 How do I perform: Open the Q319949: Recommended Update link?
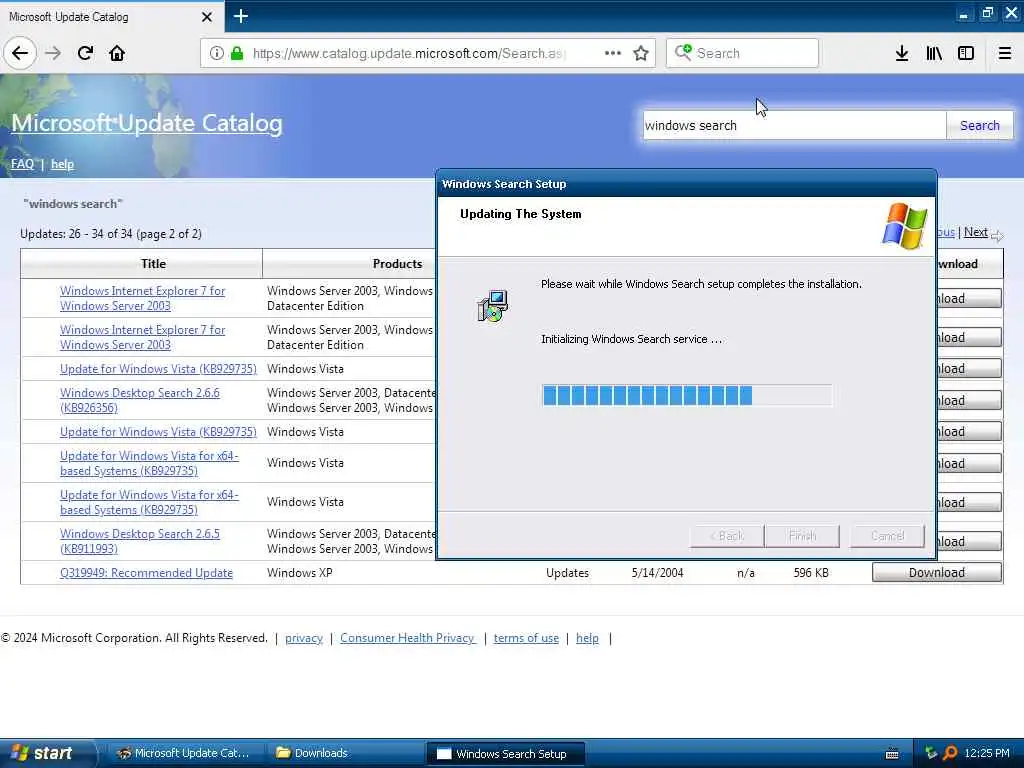(146, 572)
